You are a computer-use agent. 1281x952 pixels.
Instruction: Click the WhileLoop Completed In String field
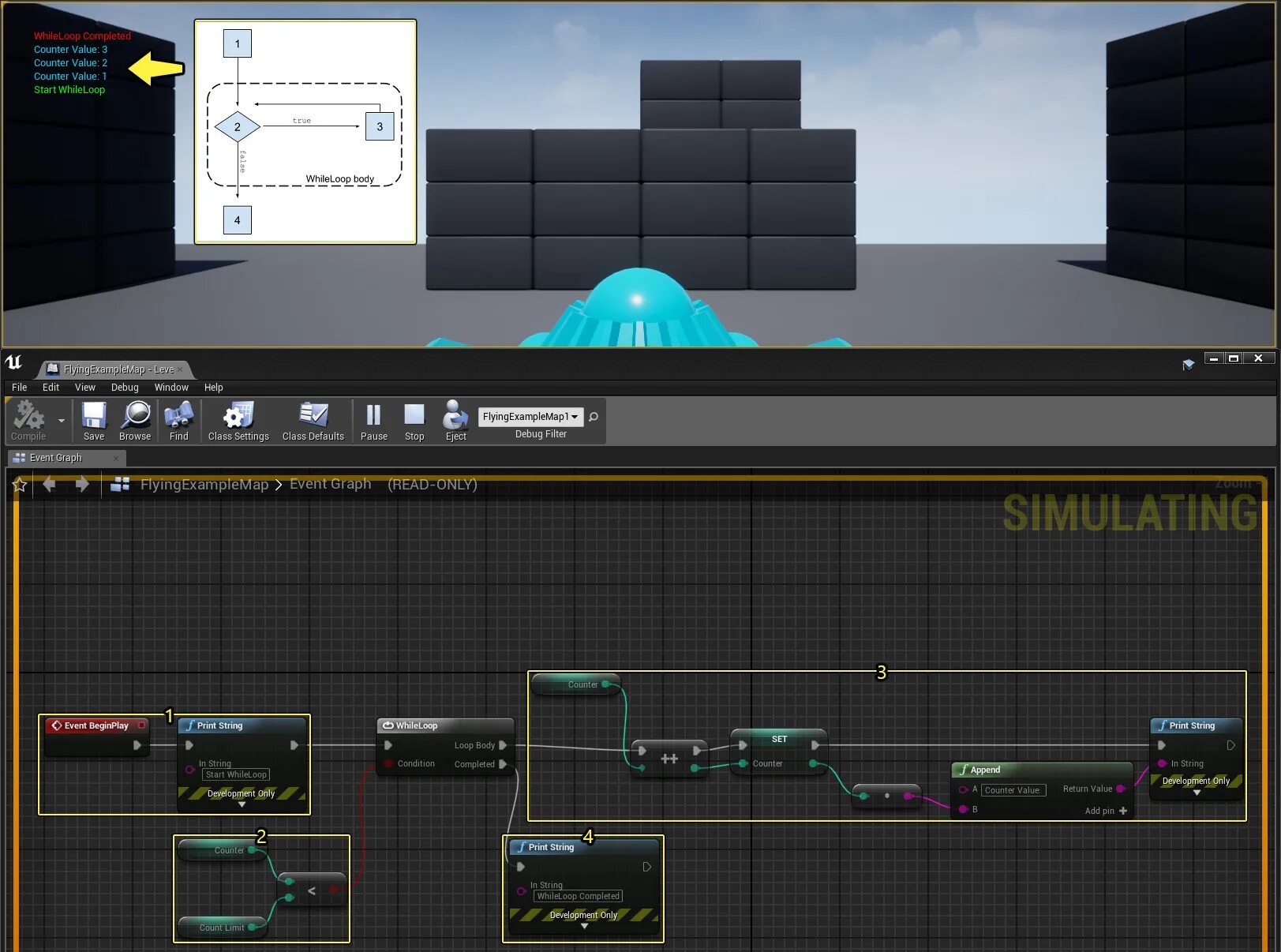(578, 896)
